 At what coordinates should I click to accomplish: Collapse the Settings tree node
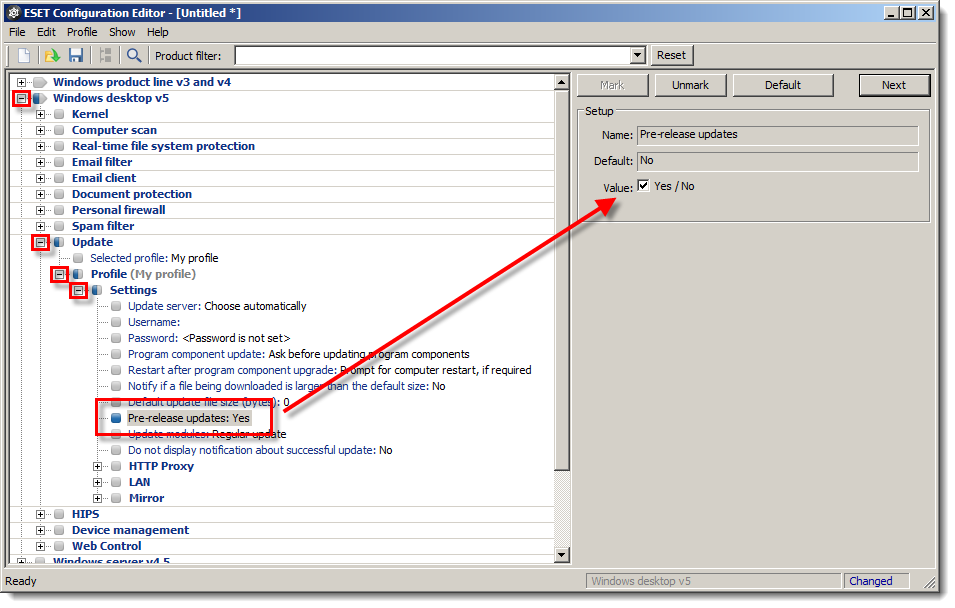coord(78,291)
